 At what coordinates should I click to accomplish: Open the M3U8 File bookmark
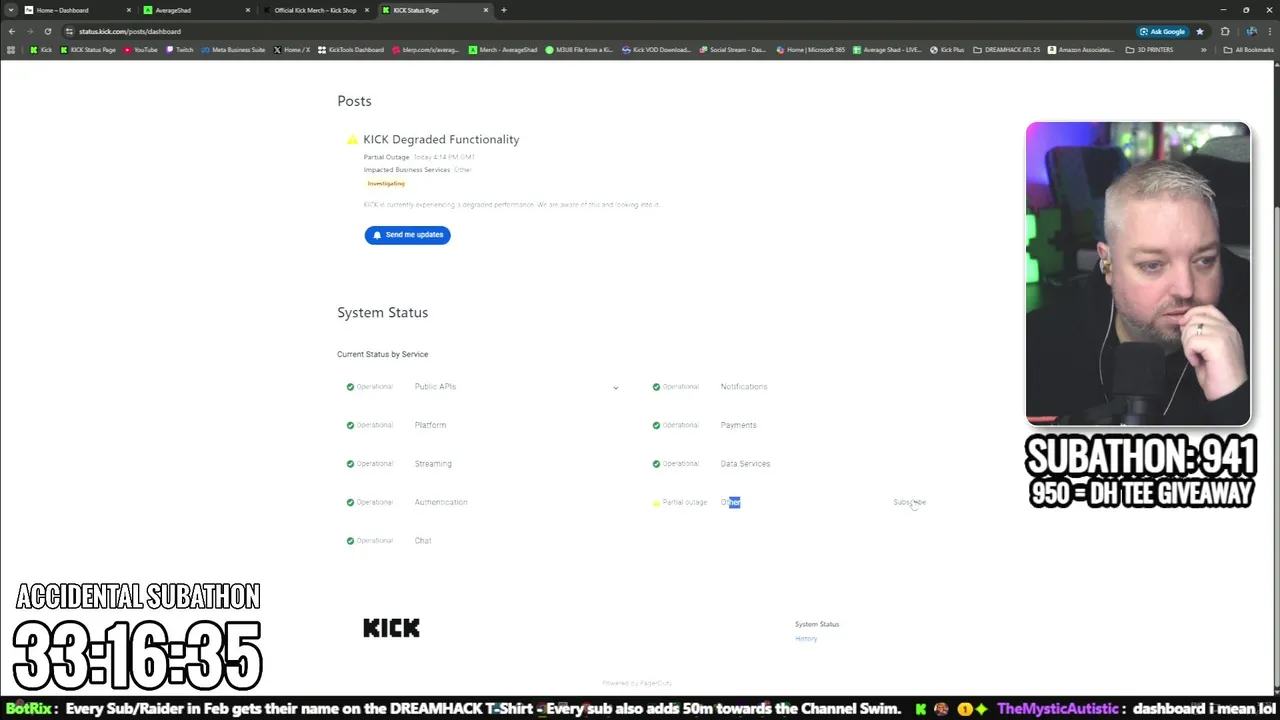click(x=579, y=50)
